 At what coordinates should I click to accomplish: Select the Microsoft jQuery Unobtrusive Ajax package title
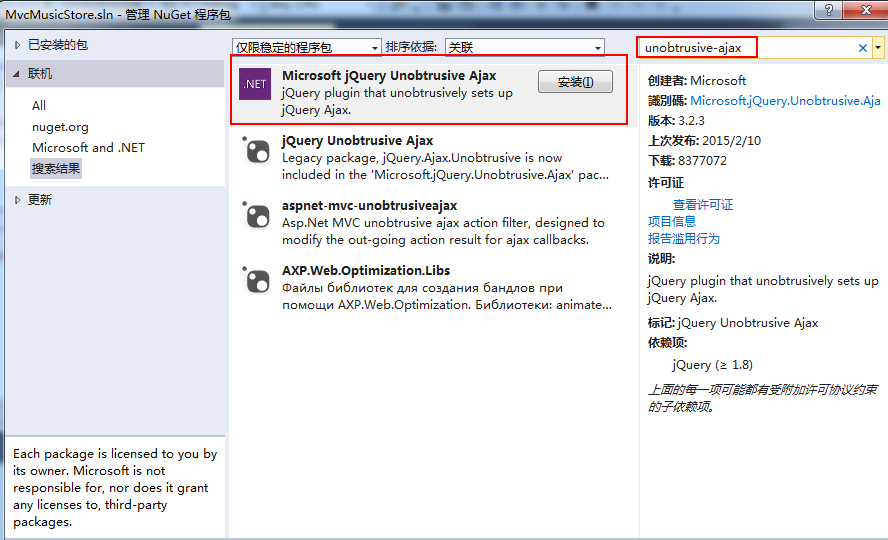coord(389,75)
